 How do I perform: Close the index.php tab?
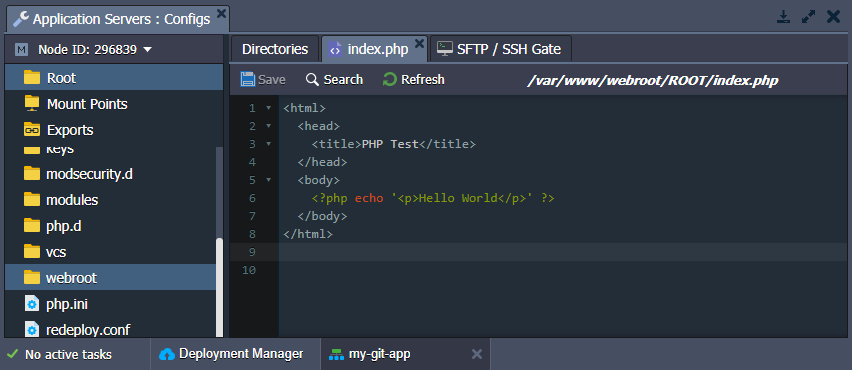[419, 43]
